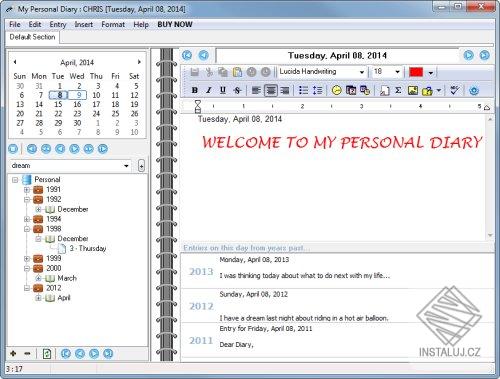Image resolution: width=500 pixels, height=379 pixels.
Task: Open the 2013 past entry
Action: click(x=337, y=271)
